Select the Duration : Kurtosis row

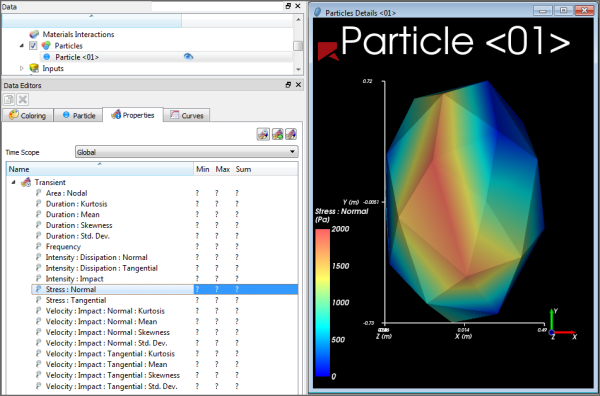165,204
